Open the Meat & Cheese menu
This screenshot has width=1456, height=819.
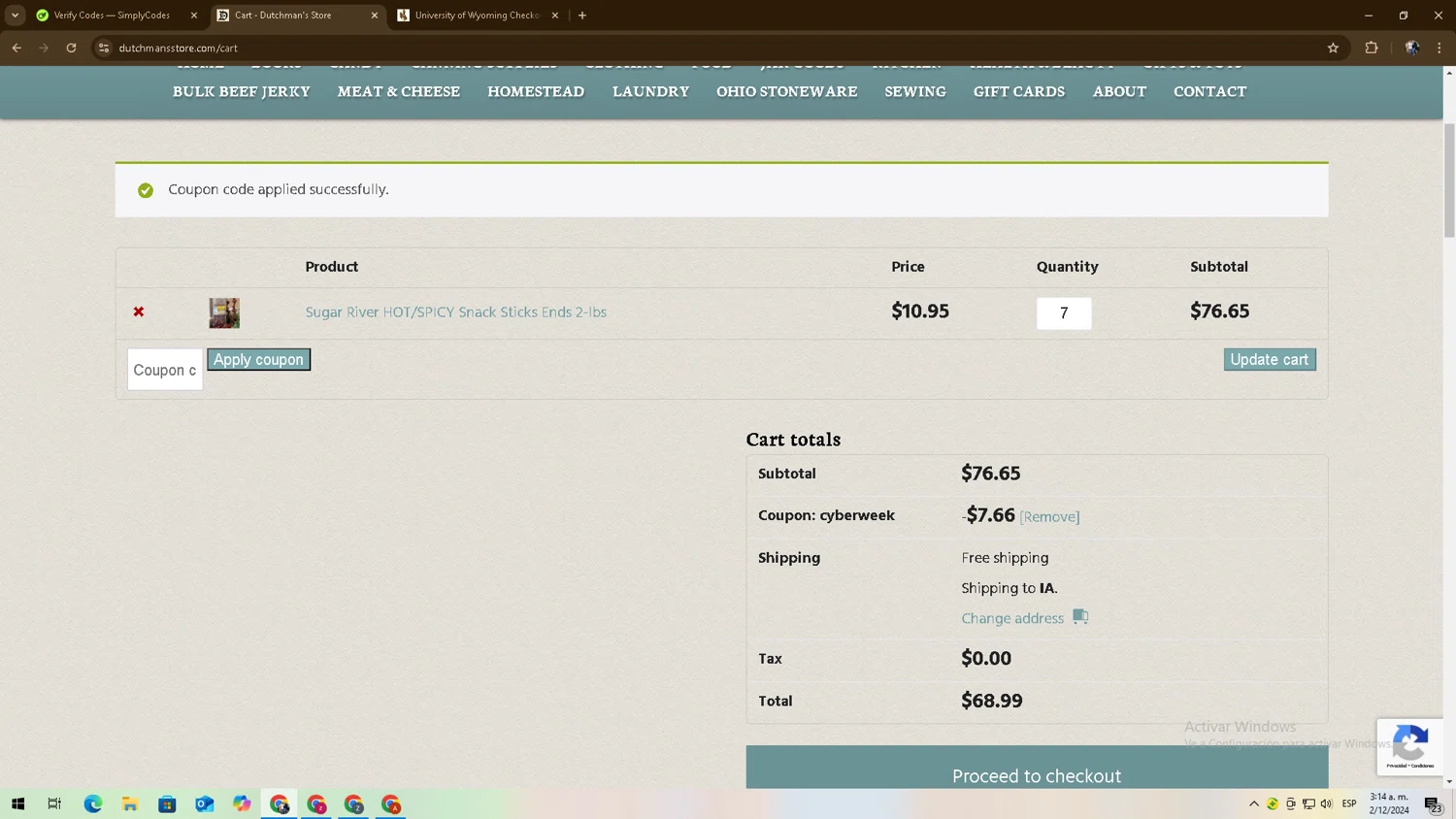399,91
